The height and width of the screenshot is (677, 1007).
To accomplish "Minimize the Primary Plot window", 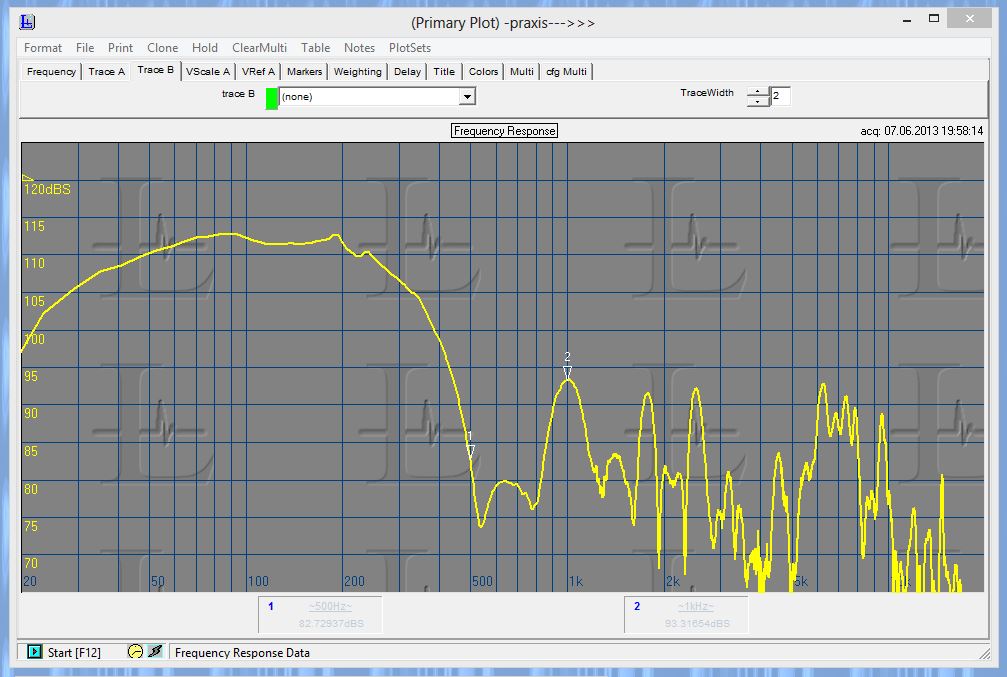I will tap(907, 20).
